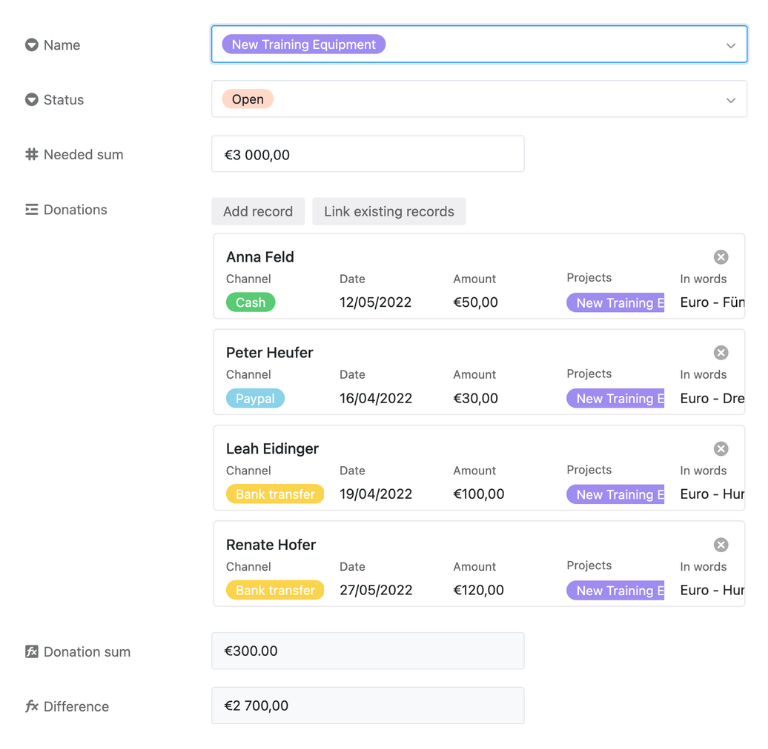Viewport: 768px width, 749px height.
Task: Click the fx icon beside Difference
Action: (x=32, y=706)
